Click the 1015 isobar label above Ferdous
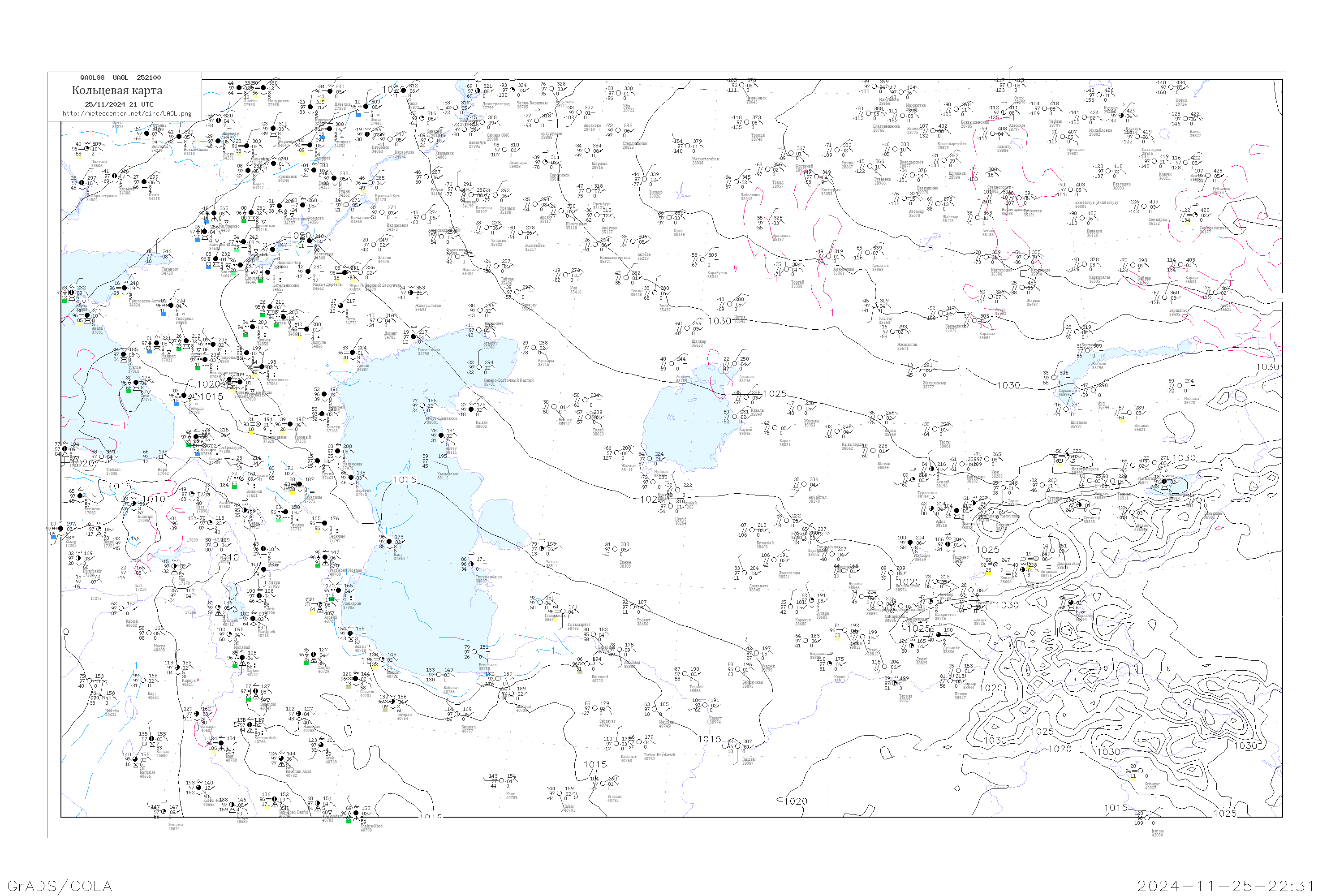The height and width of the screenshot is (896, 1344). click(595, 765)
